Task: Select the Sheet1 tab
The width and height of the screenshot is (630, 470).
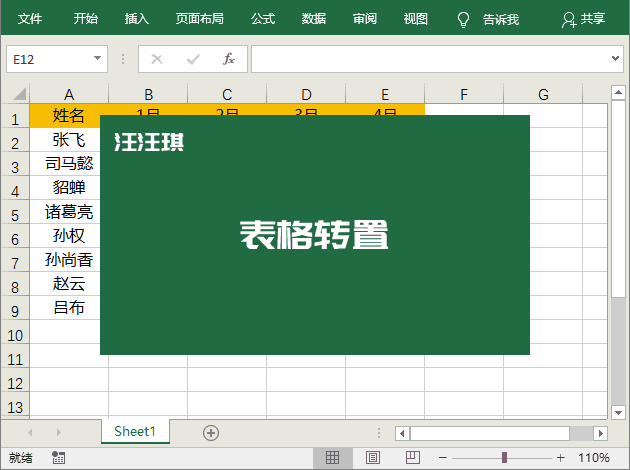Action: (135, 431)
